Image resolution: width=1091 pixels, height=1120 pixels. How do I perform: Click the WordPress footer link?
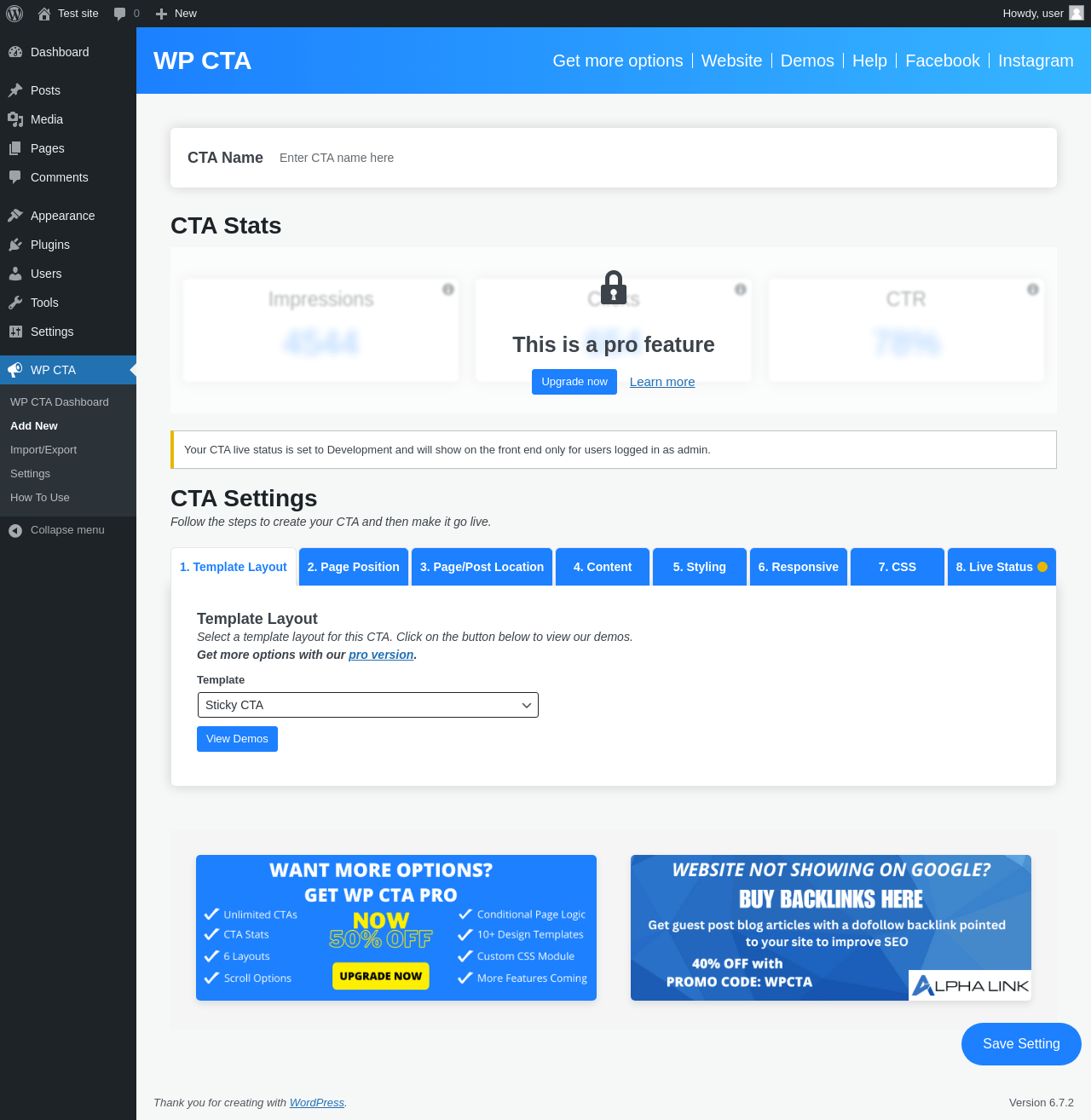[317, 1103]
